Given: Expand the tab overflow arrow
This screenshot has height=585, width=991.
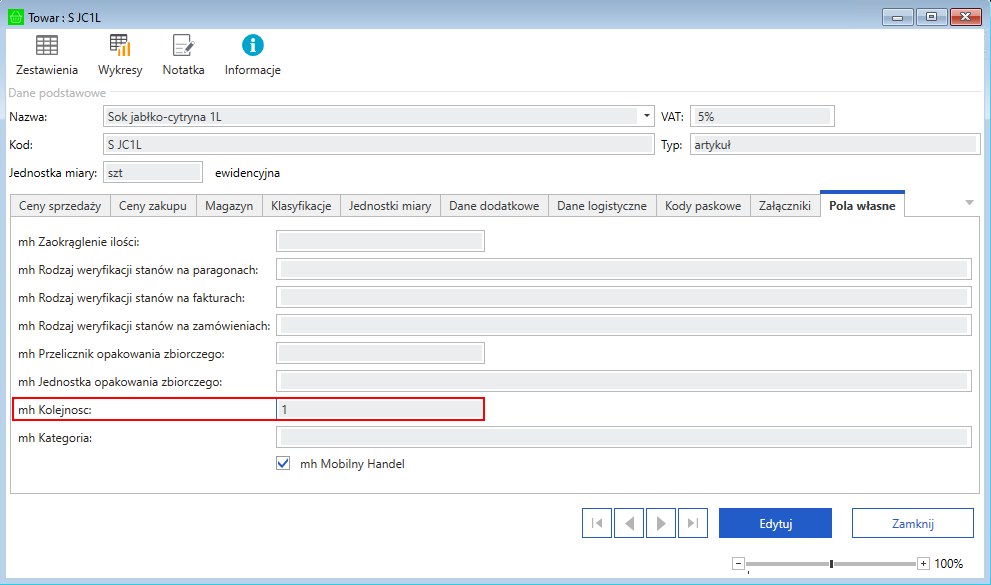Looking at the screenshot, I should pyautogui.click(x=968, y=203).
